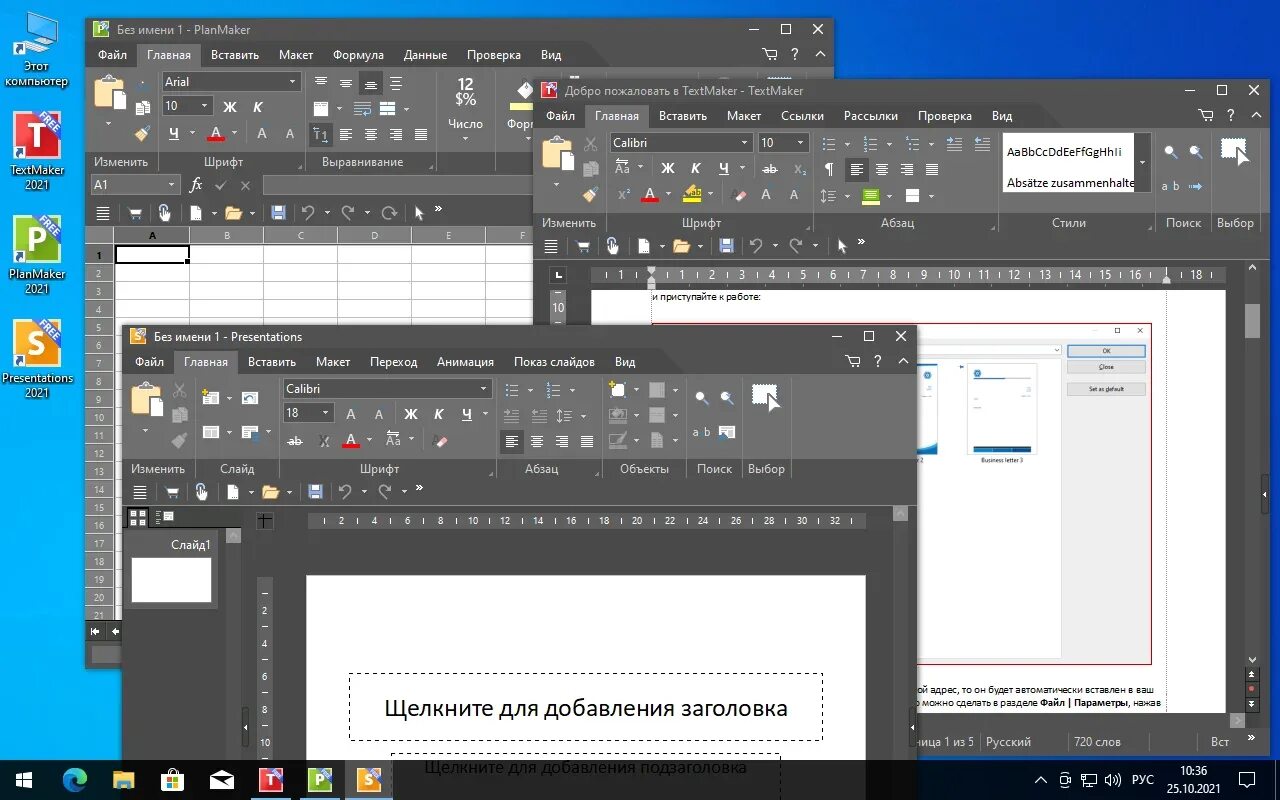
Task: Select the zoom magnifier icon in TextMaker
Action: (x=1169, y=152)
